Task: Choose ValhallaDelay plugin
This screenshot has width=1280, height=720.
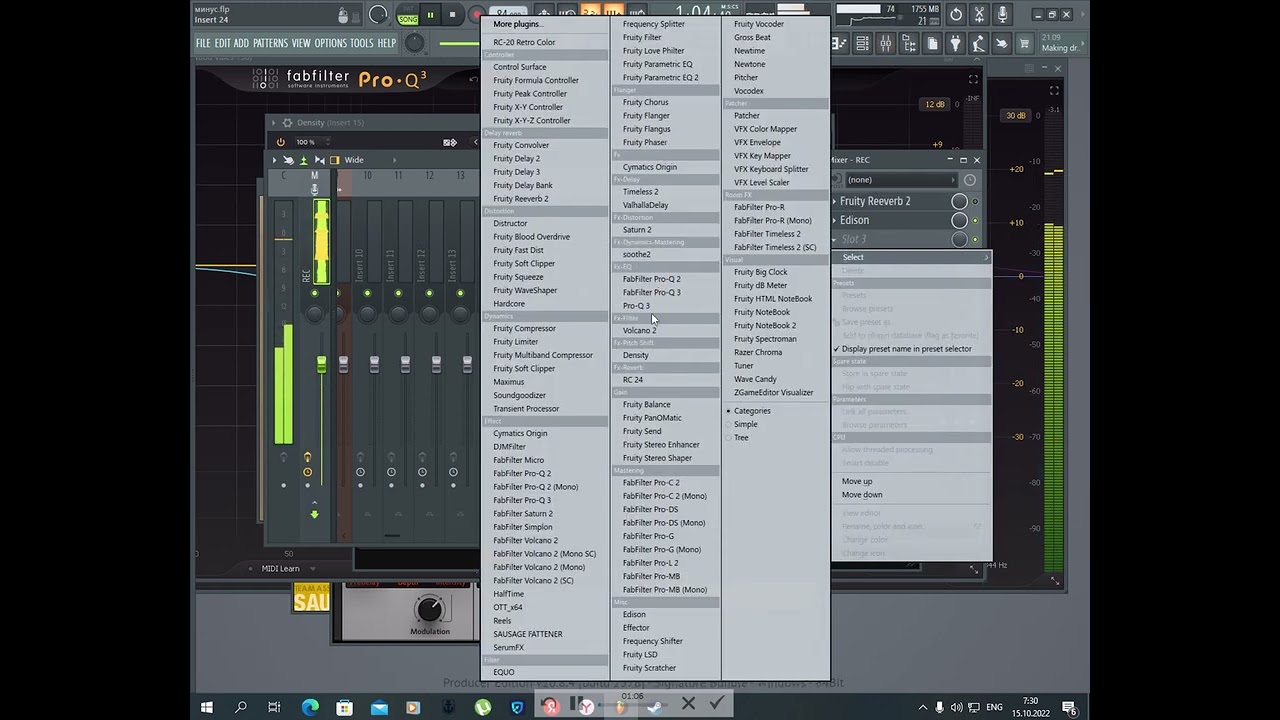Action: pos(645,205)
